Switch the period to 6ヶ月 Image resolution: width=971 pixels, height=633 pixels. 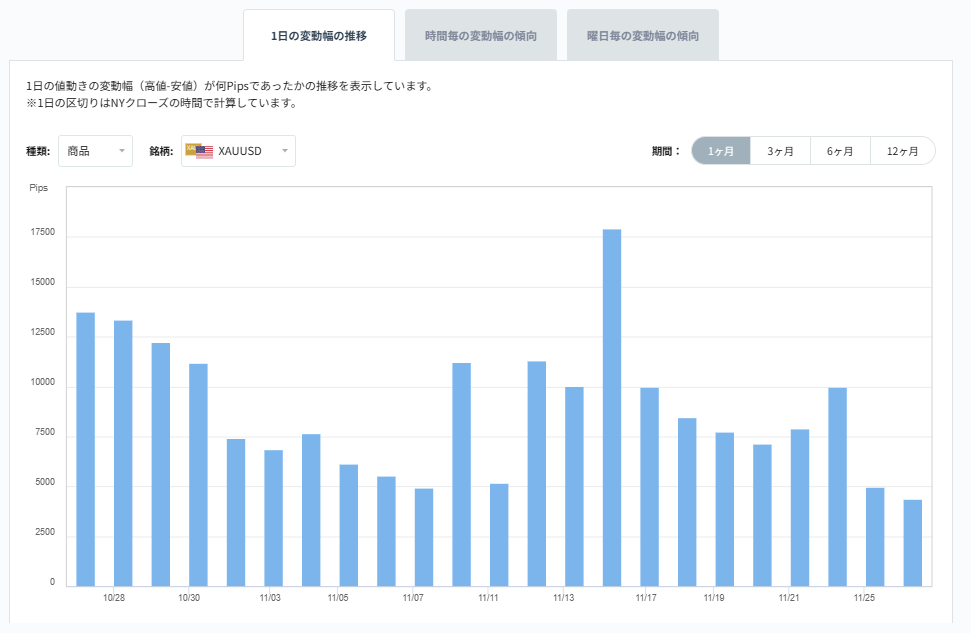pyautogui.click(x=840, y=150)
